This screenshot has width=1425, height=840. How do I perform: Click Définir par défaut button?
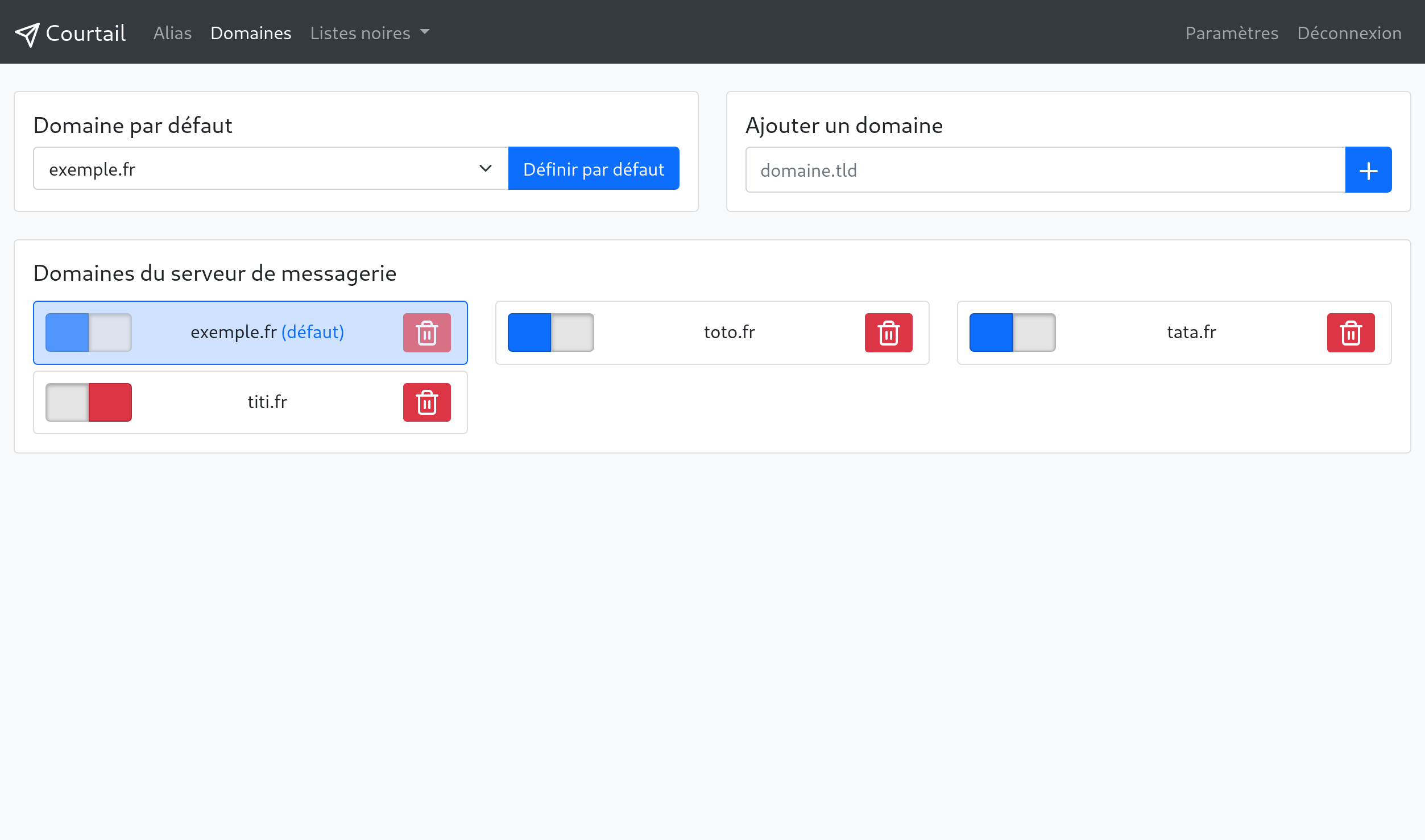594,168
